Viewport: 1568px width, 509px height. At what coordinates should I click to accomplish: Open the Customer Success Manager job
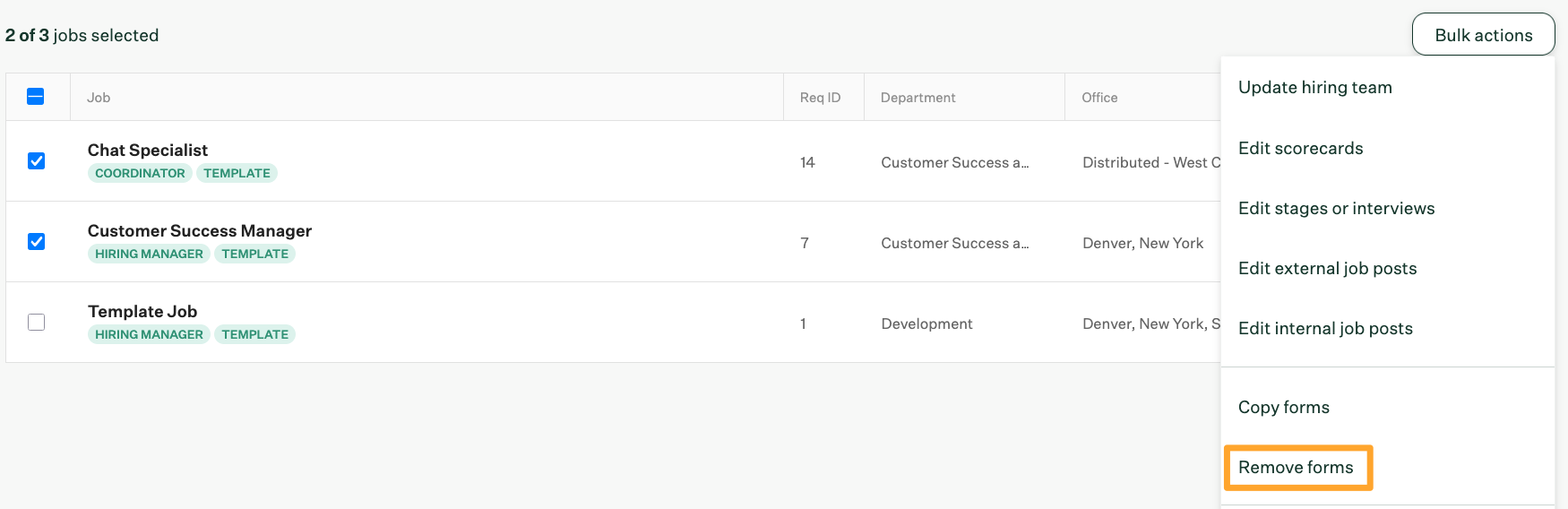tap(200, 231)
